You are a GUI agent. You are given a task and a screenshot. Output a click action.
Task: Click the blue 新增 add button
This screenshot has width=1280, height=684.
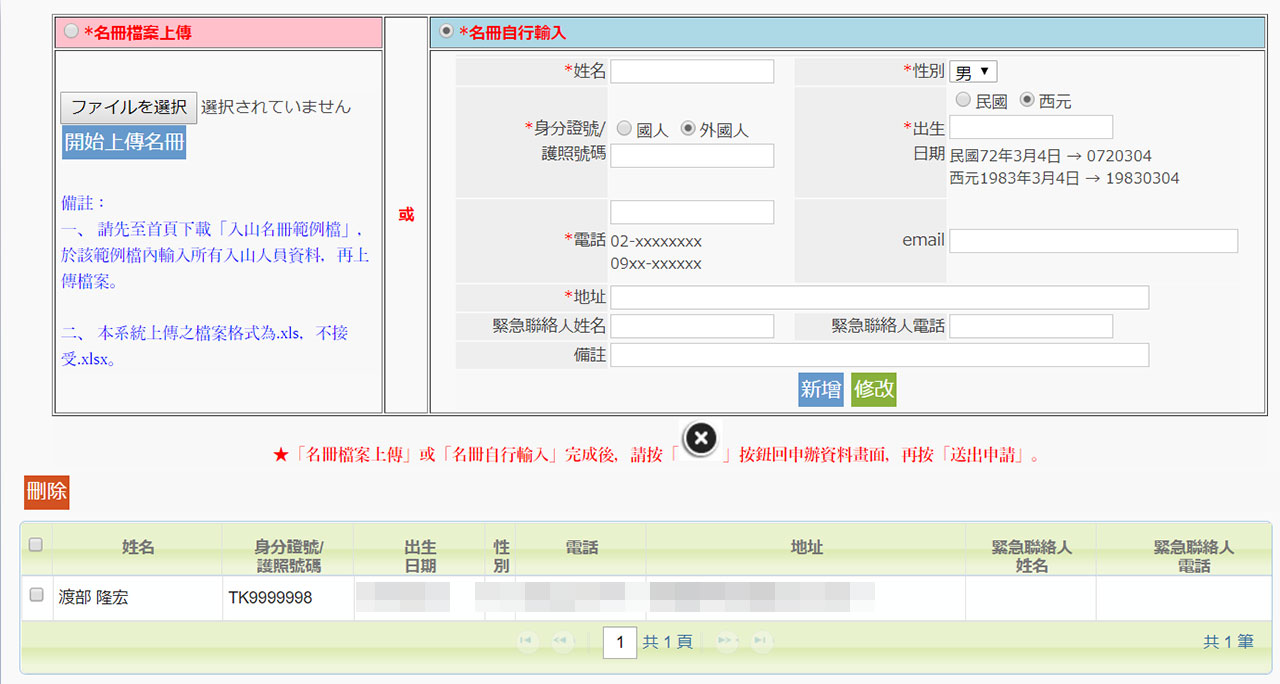[x=820, y=389]
